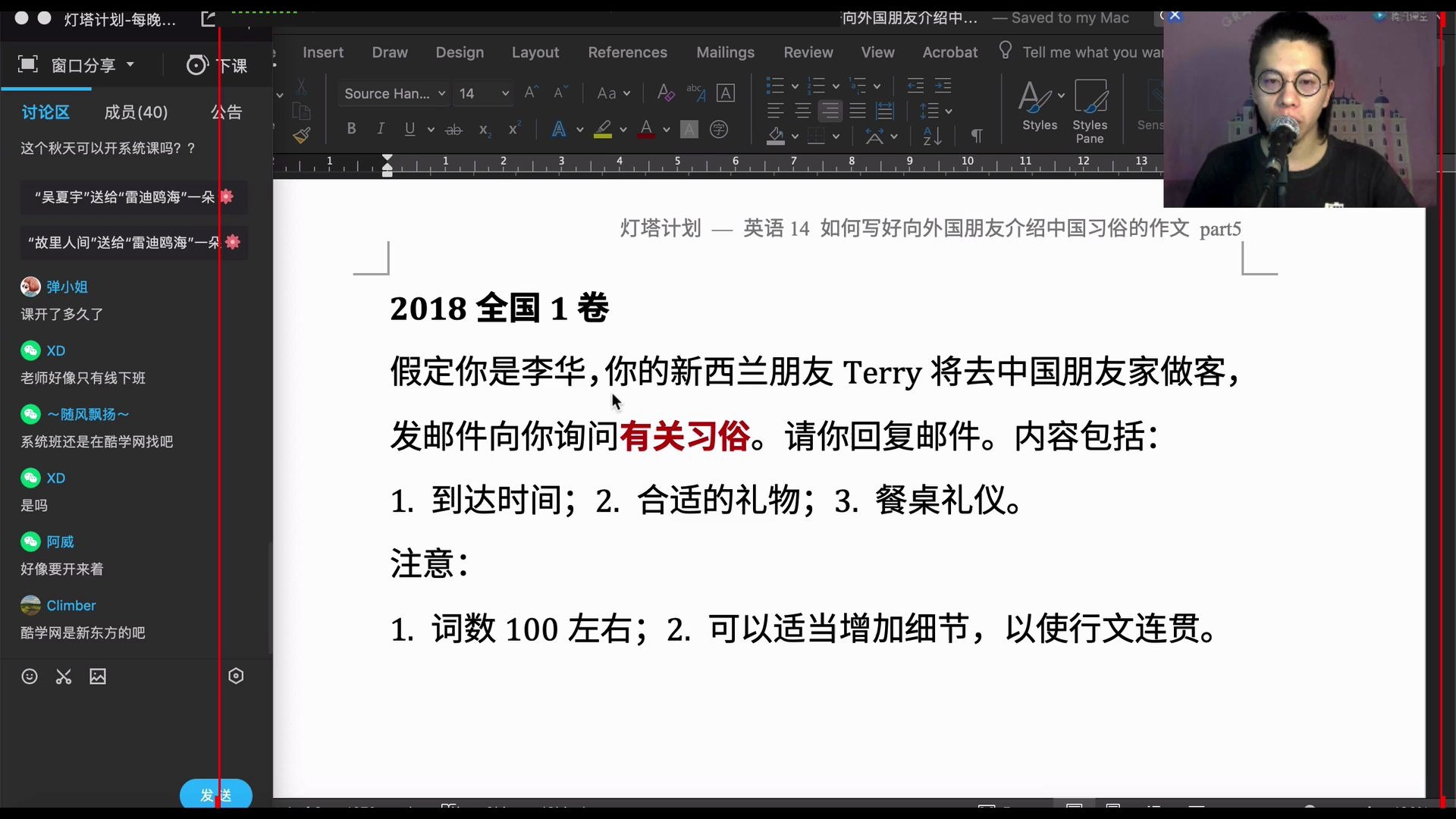Expand the font size dropdown

pos(504,92)
